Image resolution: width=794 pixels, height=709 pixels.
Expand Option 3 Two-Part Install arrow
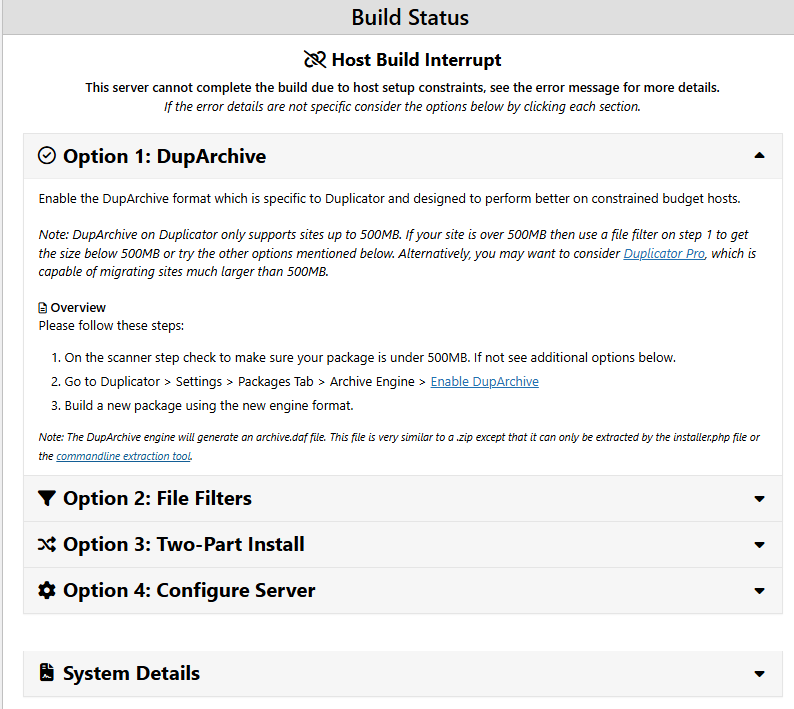click(759, 545)
